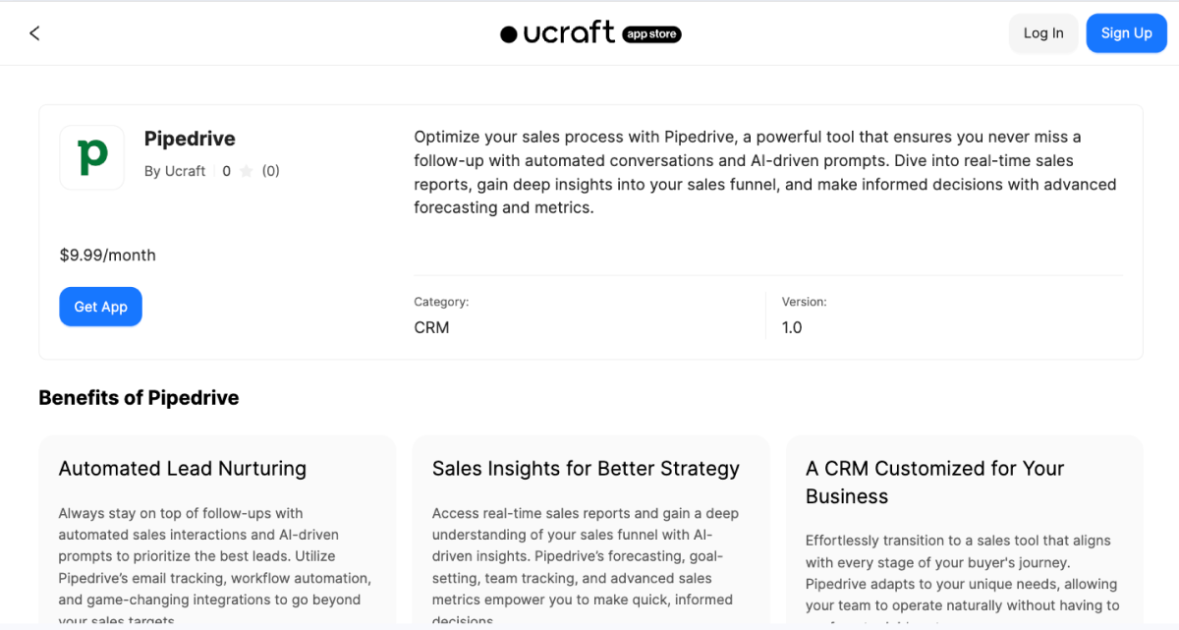
Task: Select the CRM category label
Action: tap(430, 327)
